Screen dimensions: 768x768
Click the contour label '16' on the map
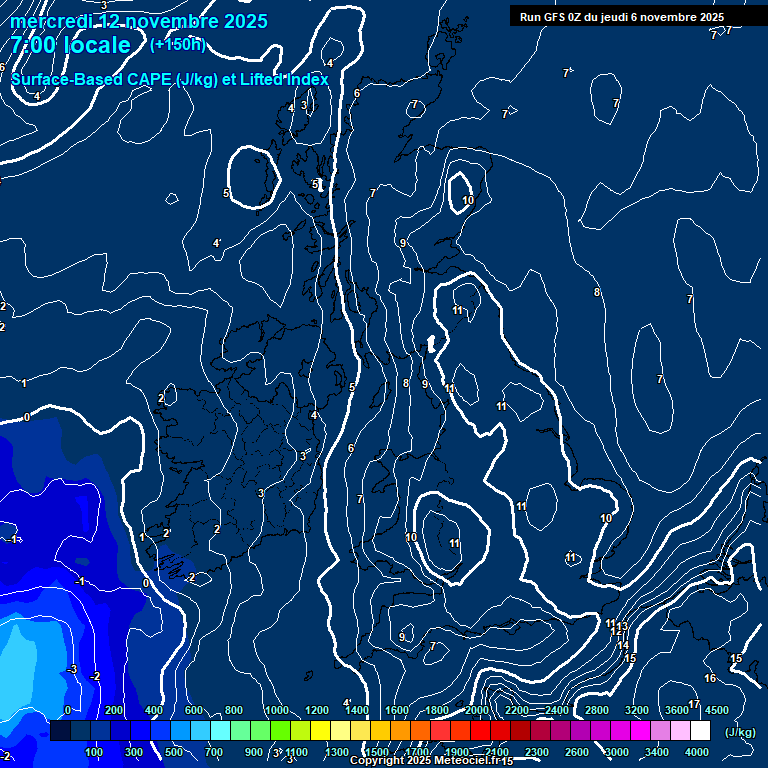710,679
